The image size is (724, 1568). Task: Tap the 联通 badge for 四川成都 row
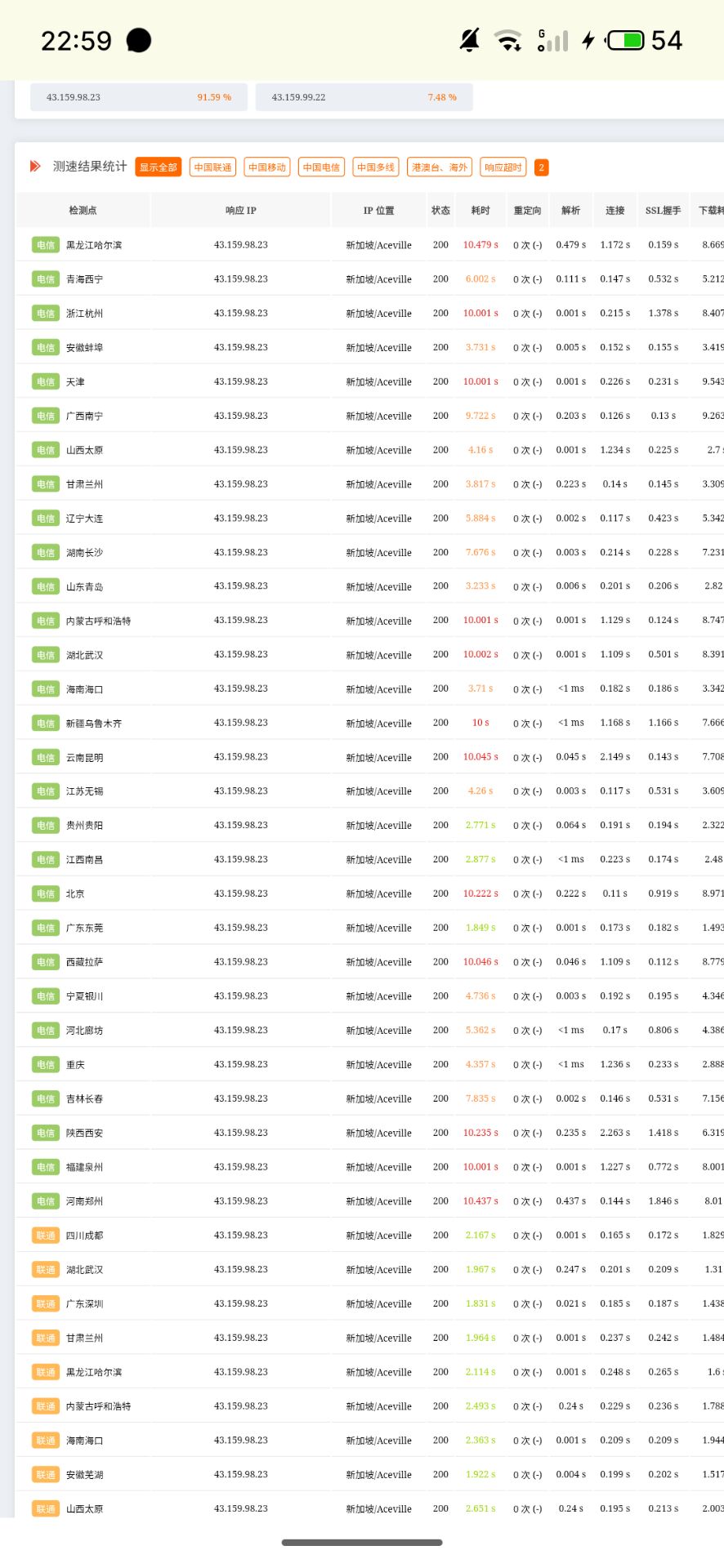tap(46, 1236)
